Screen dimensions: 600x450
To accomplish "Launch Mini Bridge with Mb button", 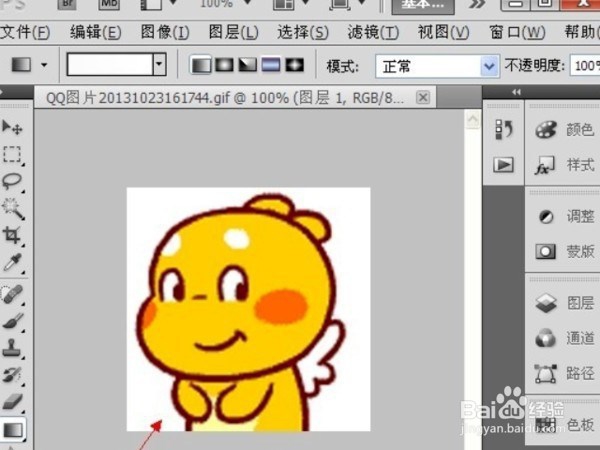I will click(x=109, y=4).
